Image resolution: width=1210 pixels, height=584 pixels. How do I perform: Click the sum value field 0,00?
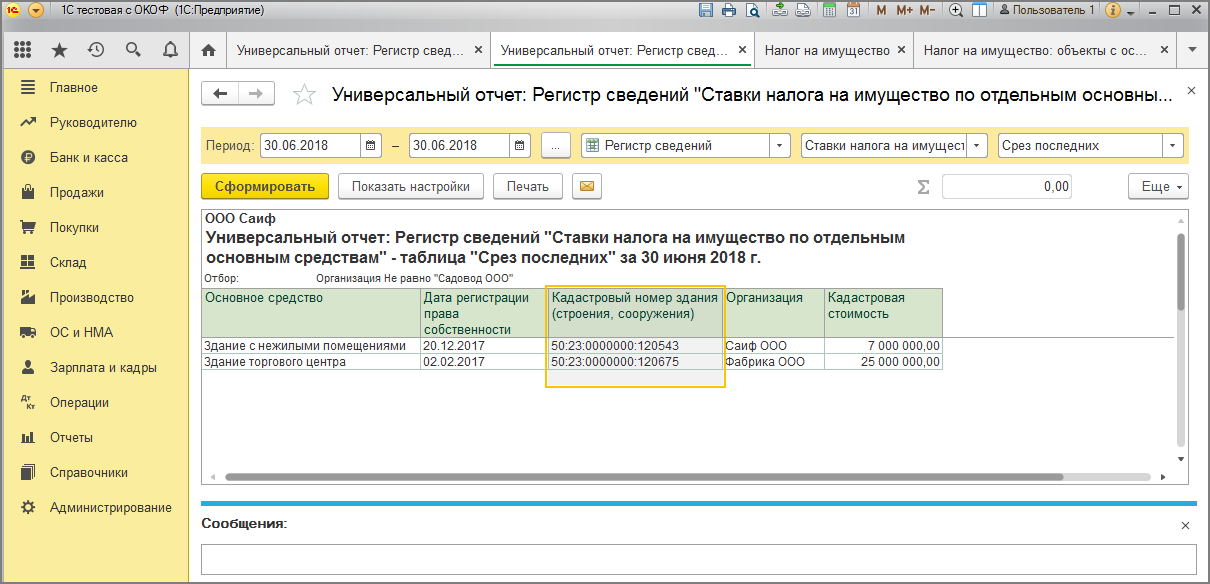pyautogui.click(x=1007, y=186)
